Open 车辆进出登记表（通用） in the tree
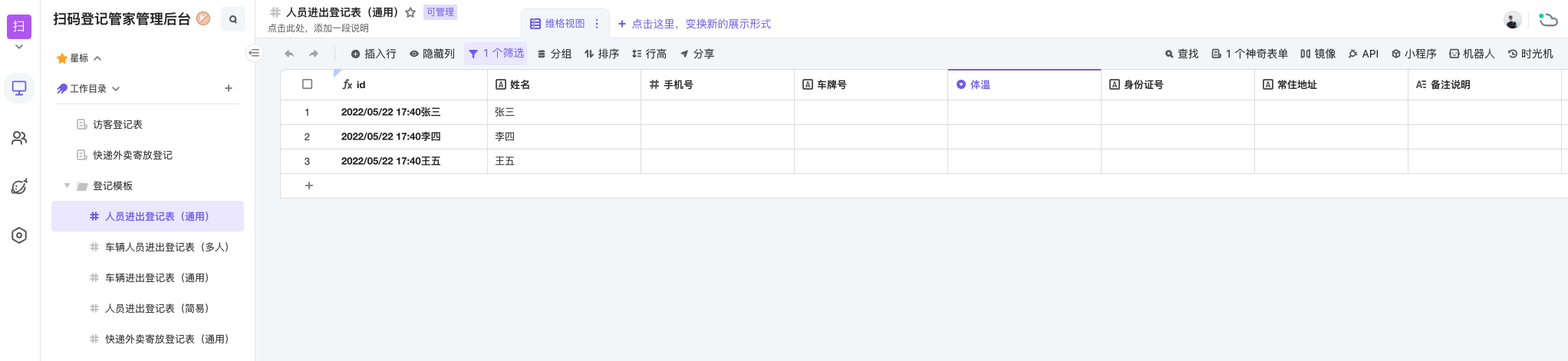Image resolution: width=1568 pixels, height=361 pixels. 156,277
